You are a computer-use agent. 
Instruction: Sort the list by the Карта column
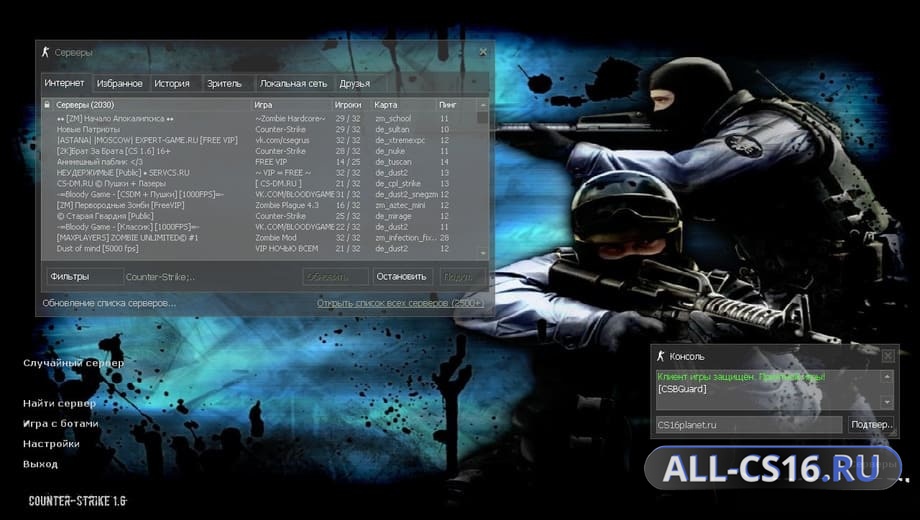pyautogui.click(x=404, y=104)
